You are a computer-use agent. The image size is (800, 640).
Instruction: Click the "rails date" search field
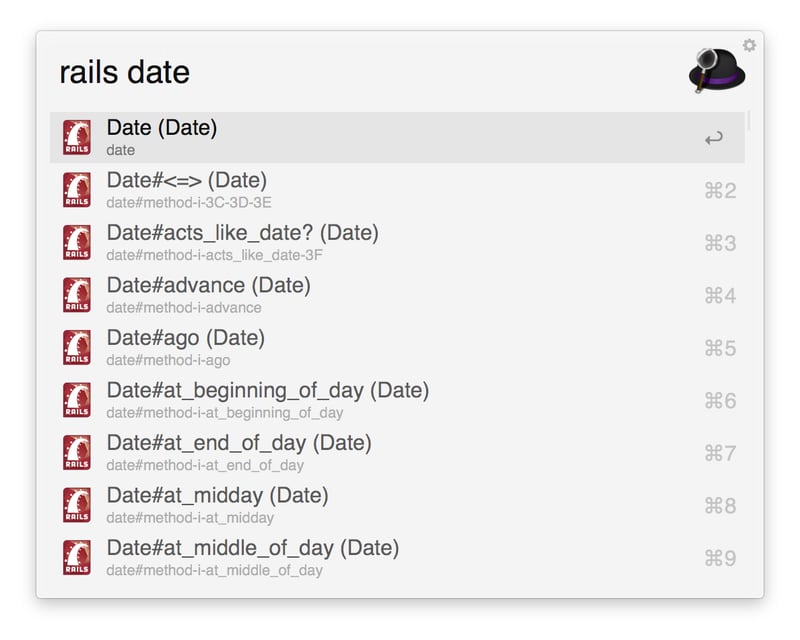pos(124,72)
